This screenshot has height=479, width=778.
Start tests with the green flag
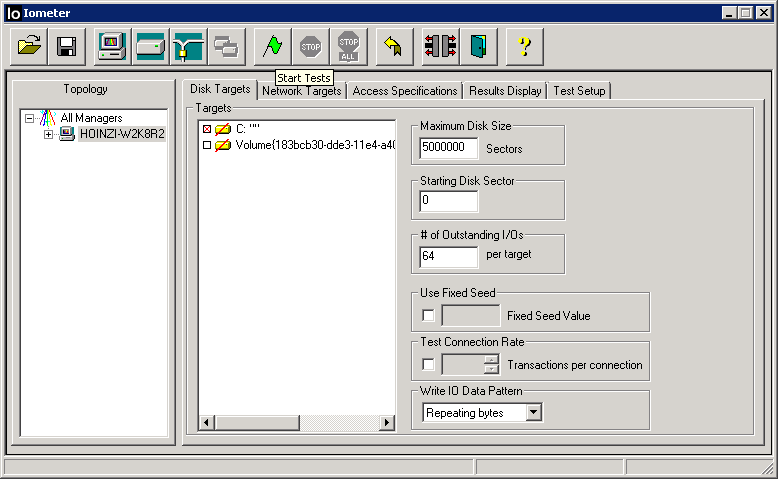point(272,47)
